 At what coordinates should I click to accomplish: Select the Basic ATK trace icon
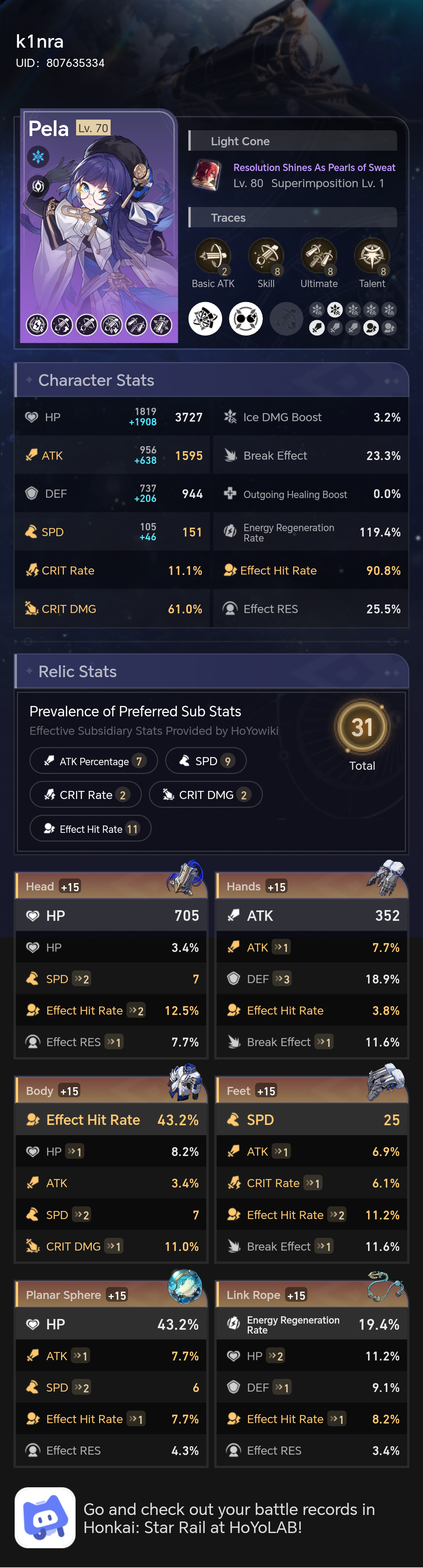coord(212,254)
